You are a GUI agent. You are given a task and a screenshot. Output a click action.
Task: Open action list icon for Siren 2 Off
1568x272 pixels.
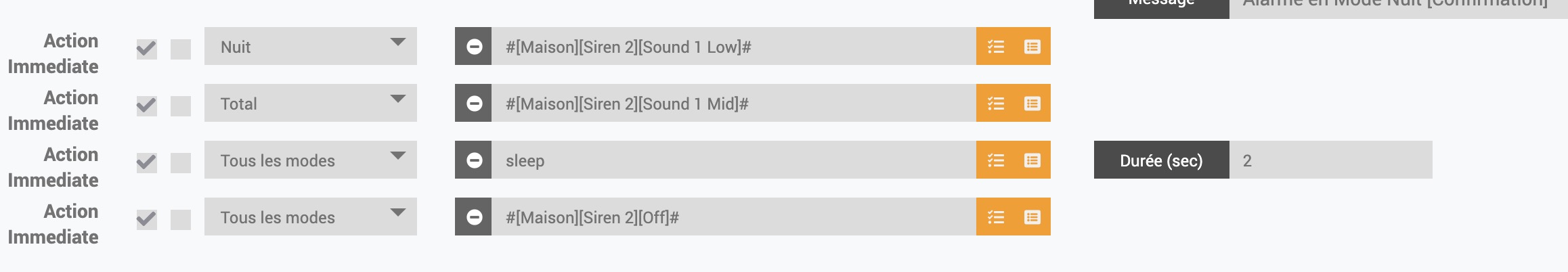point(995,217)
